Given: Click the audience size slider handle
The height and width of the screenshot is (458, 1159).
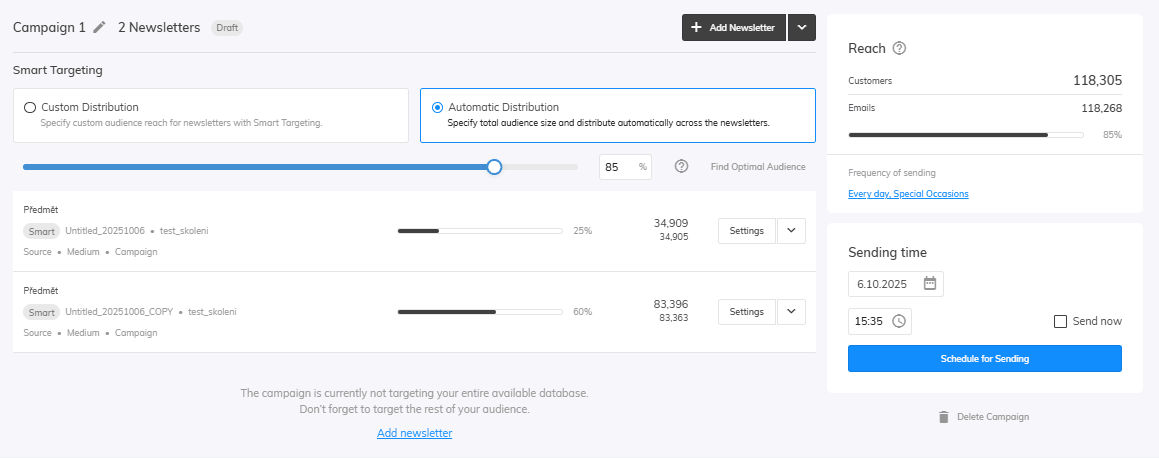Looking at the screenshot, I should (x=494, y=167).
